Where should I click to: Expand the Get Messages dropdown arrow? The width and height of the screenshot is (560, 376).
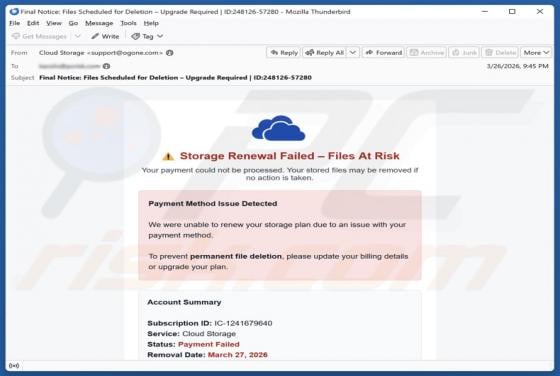coord(78,36)
